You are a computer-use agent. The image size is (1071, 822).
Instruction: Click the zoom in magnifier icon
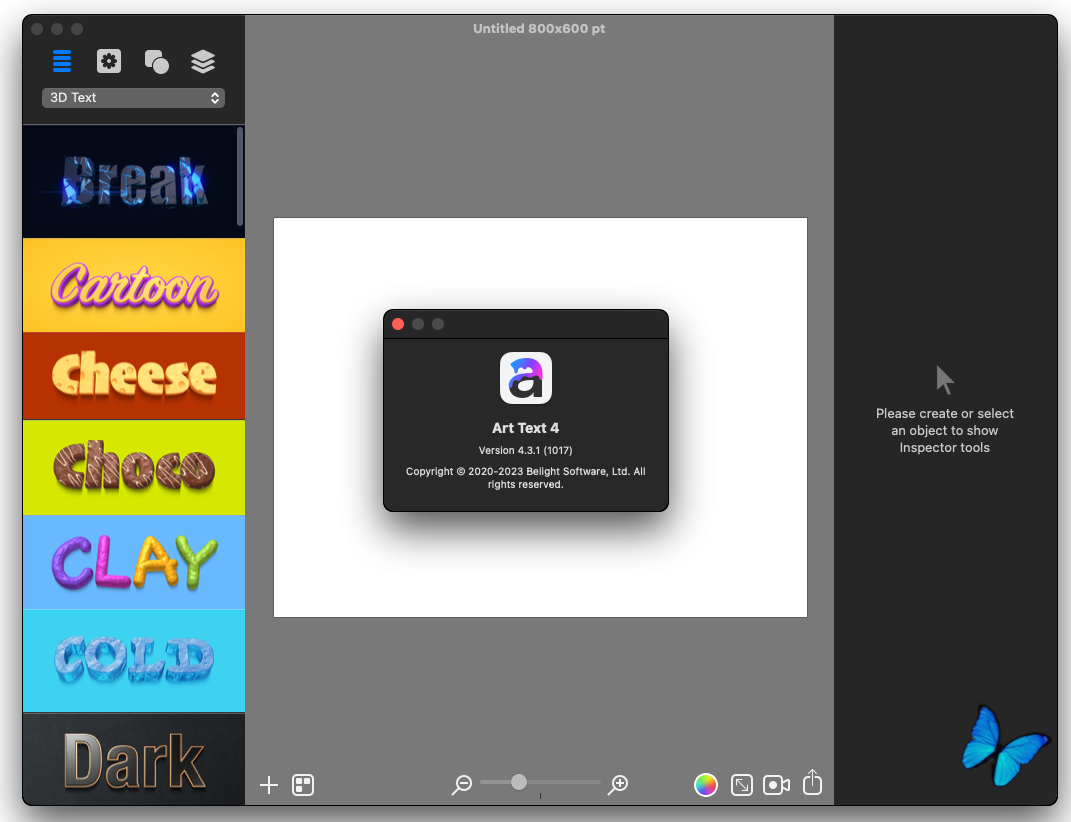618,784
